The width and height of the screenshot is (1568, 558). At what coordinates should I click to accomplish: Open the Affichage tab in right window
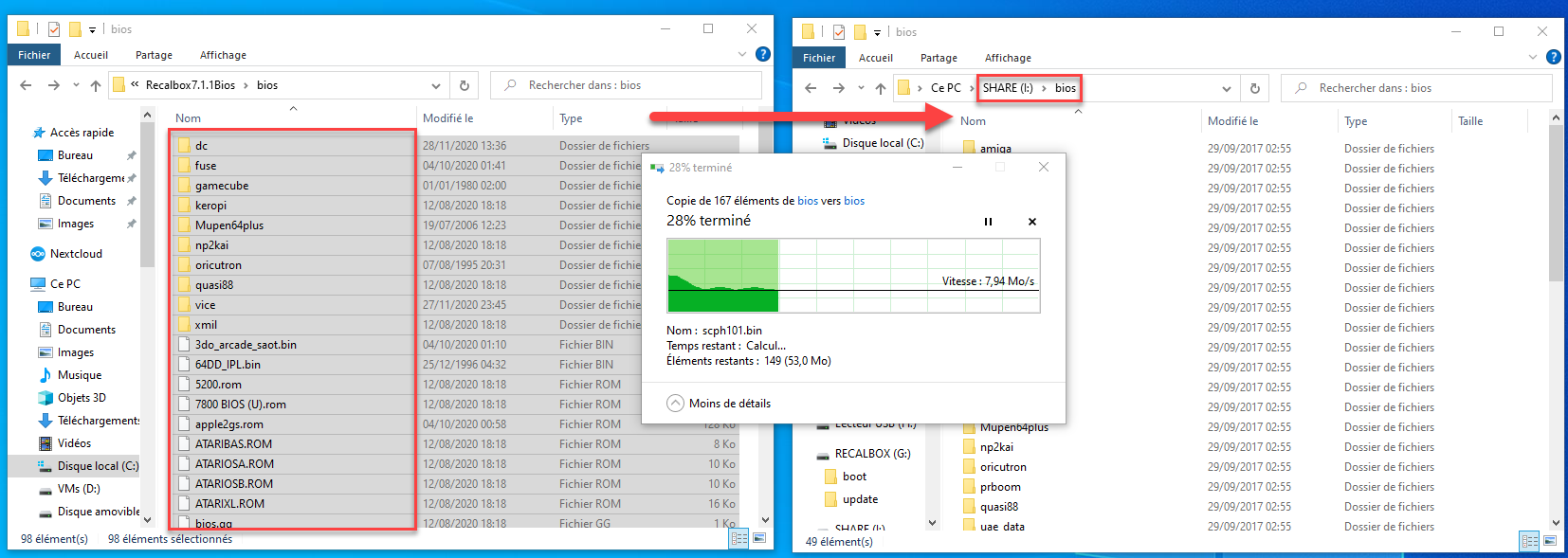(x=1008, y=58)
